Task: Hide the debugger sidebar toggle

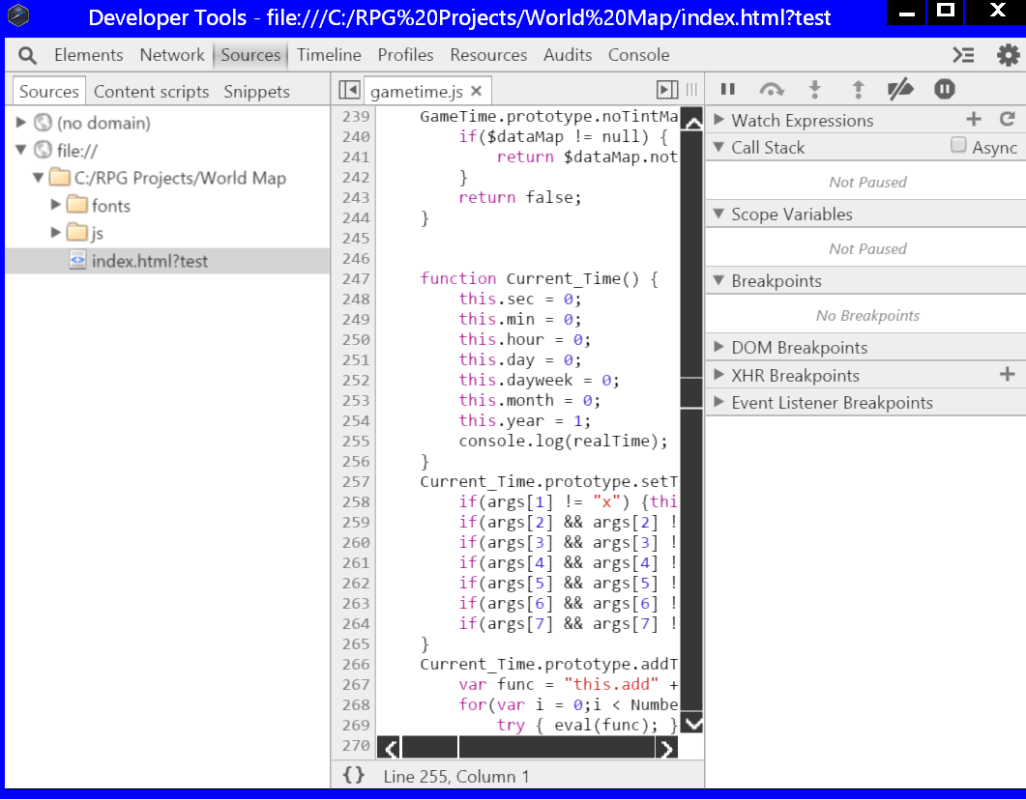Action: (667, 90)
